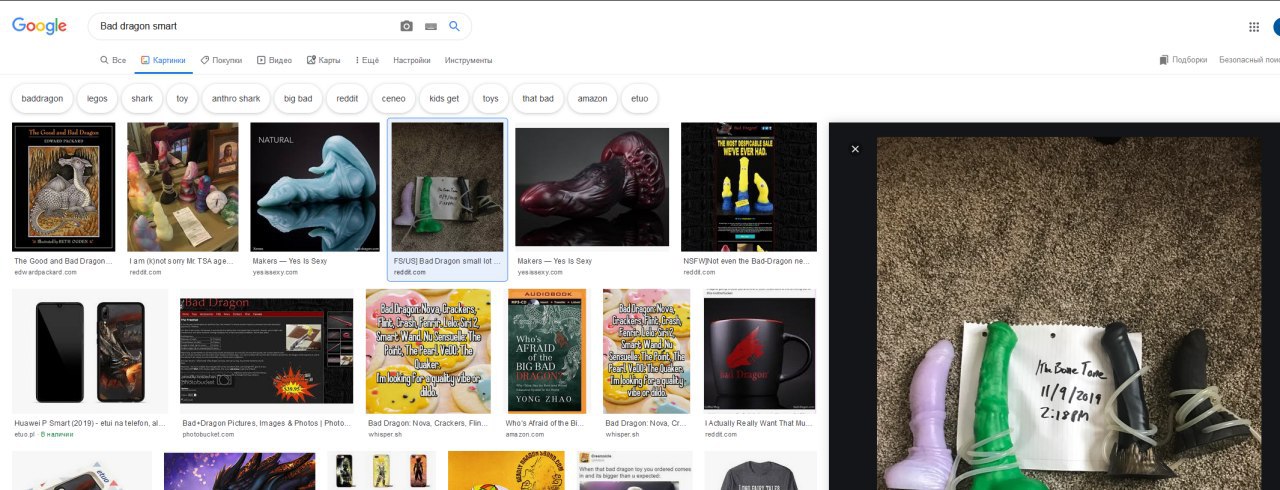This screenshot has height=490, width=1280.
Task: Choose the toy suggestion chip
Action: pyautogui.click(x=182, y=99)
